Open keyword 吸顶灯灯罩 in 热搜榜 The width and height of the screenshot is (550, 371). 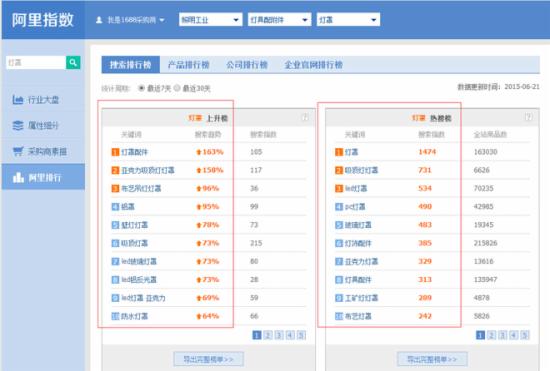[x=361, y=170]
